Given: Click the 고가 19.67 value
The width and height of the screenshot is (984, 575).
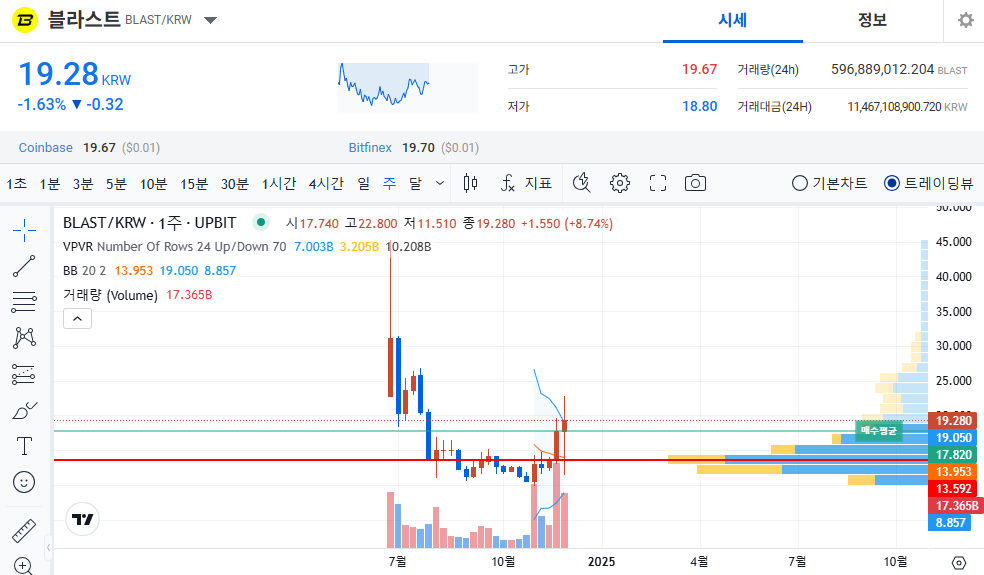Looking at the screenshot, I should (699, 69).
